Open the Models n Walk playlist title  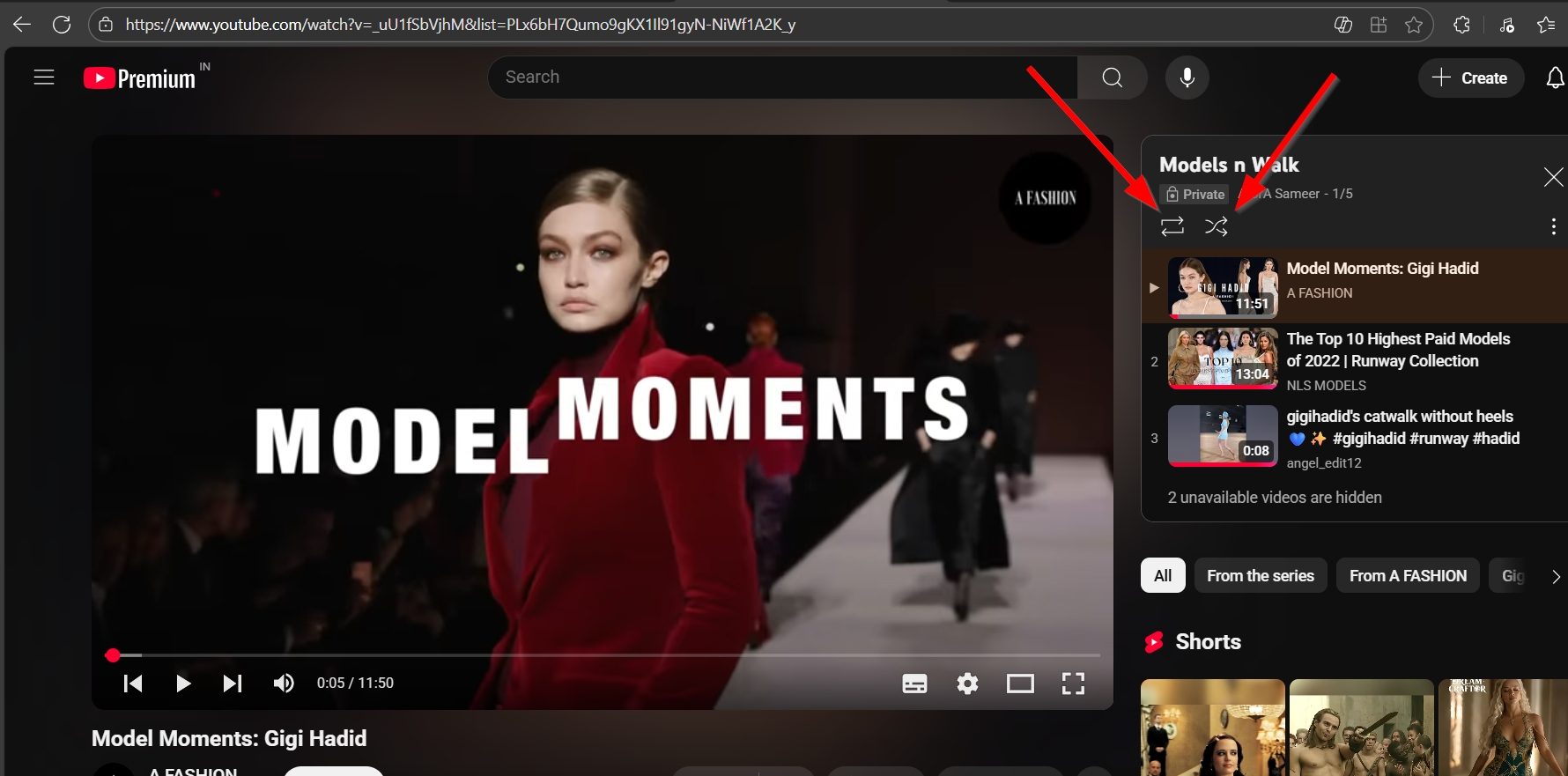pyautogui.click(x=1229, y=165)
